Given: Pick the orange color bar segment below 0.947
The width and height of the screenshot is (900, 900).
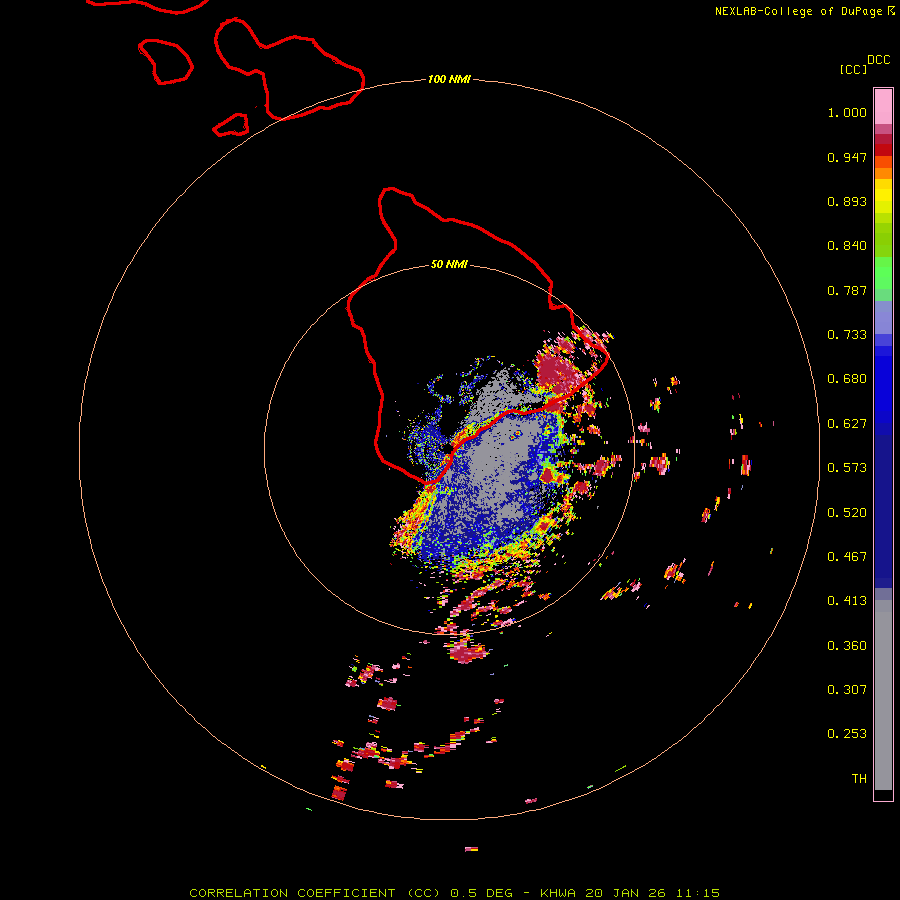Looking at the screenshot, I should [883, 173].
